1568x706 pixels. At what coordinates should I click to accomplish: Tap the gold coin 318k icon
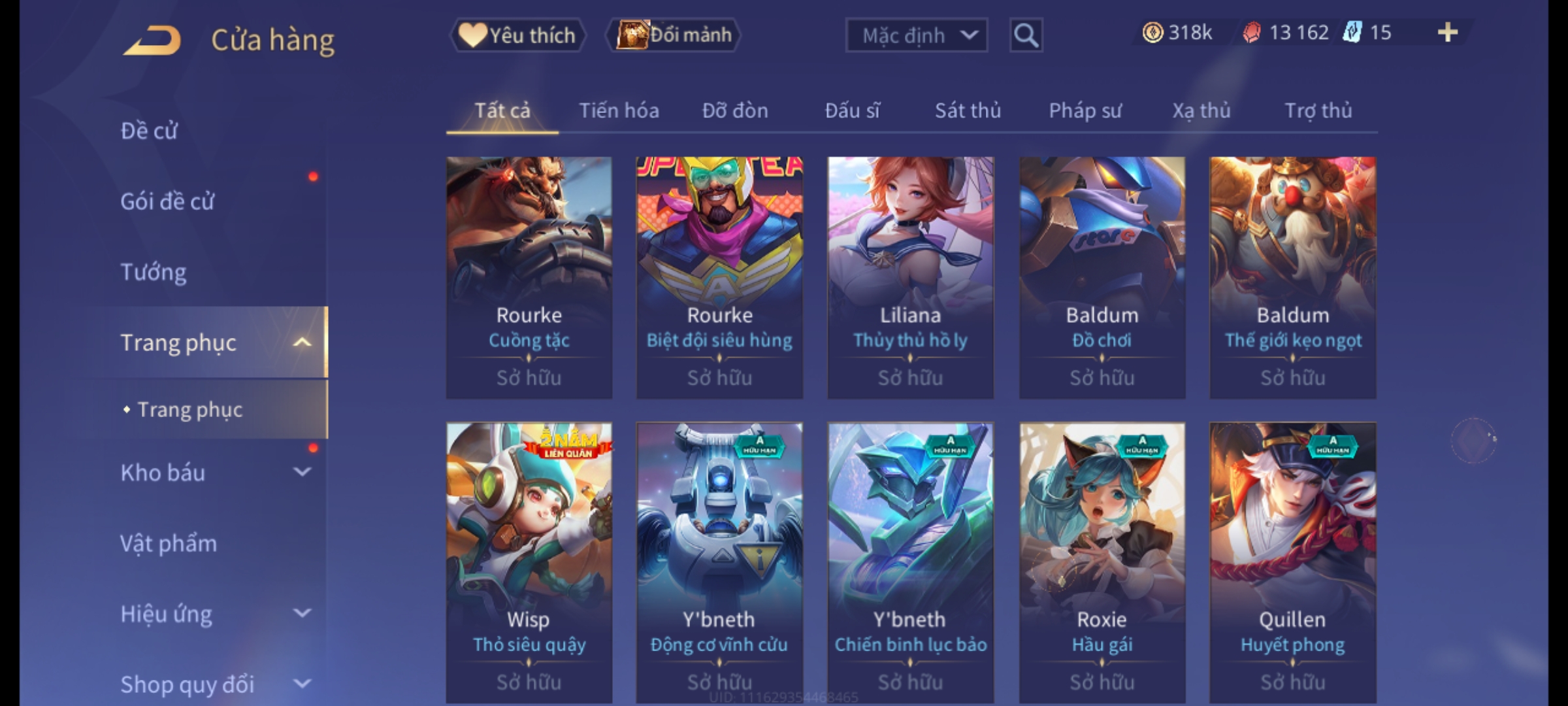pyautogui.click(x=1152, y=32)
